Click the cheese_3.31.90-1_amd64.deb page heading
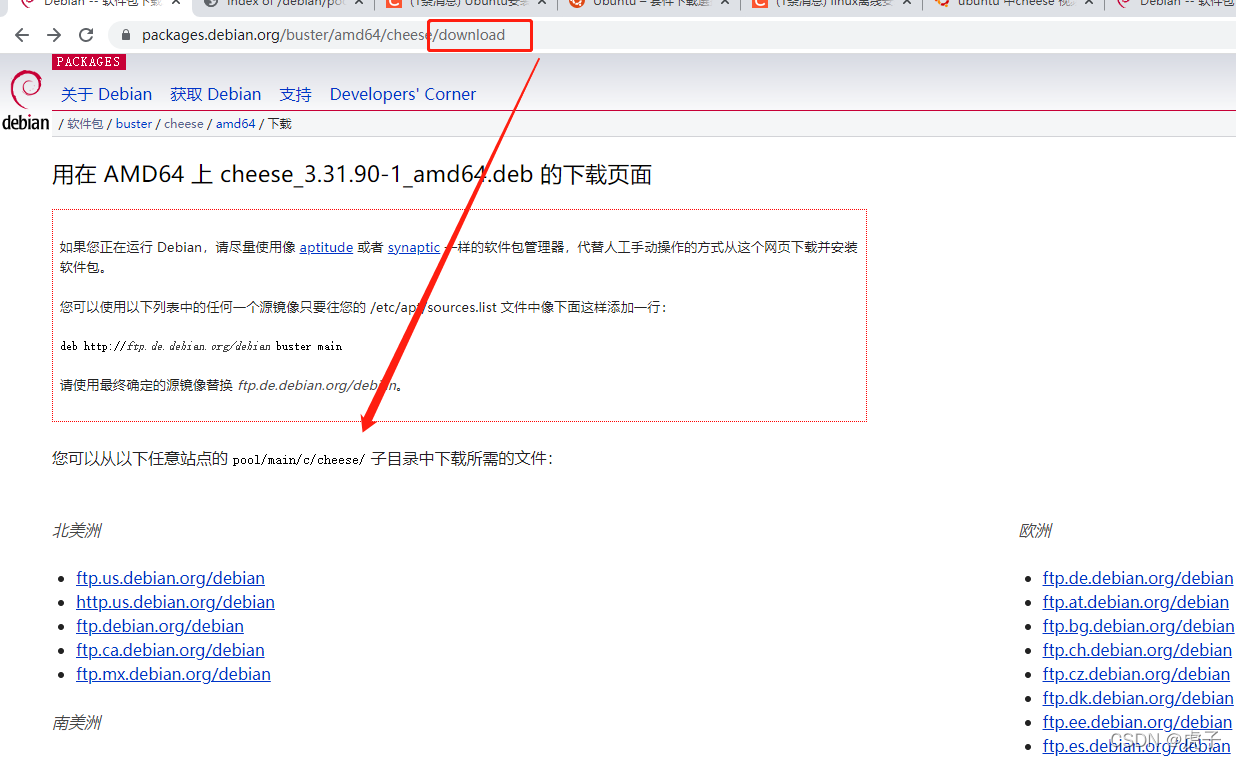 [352, 175]
